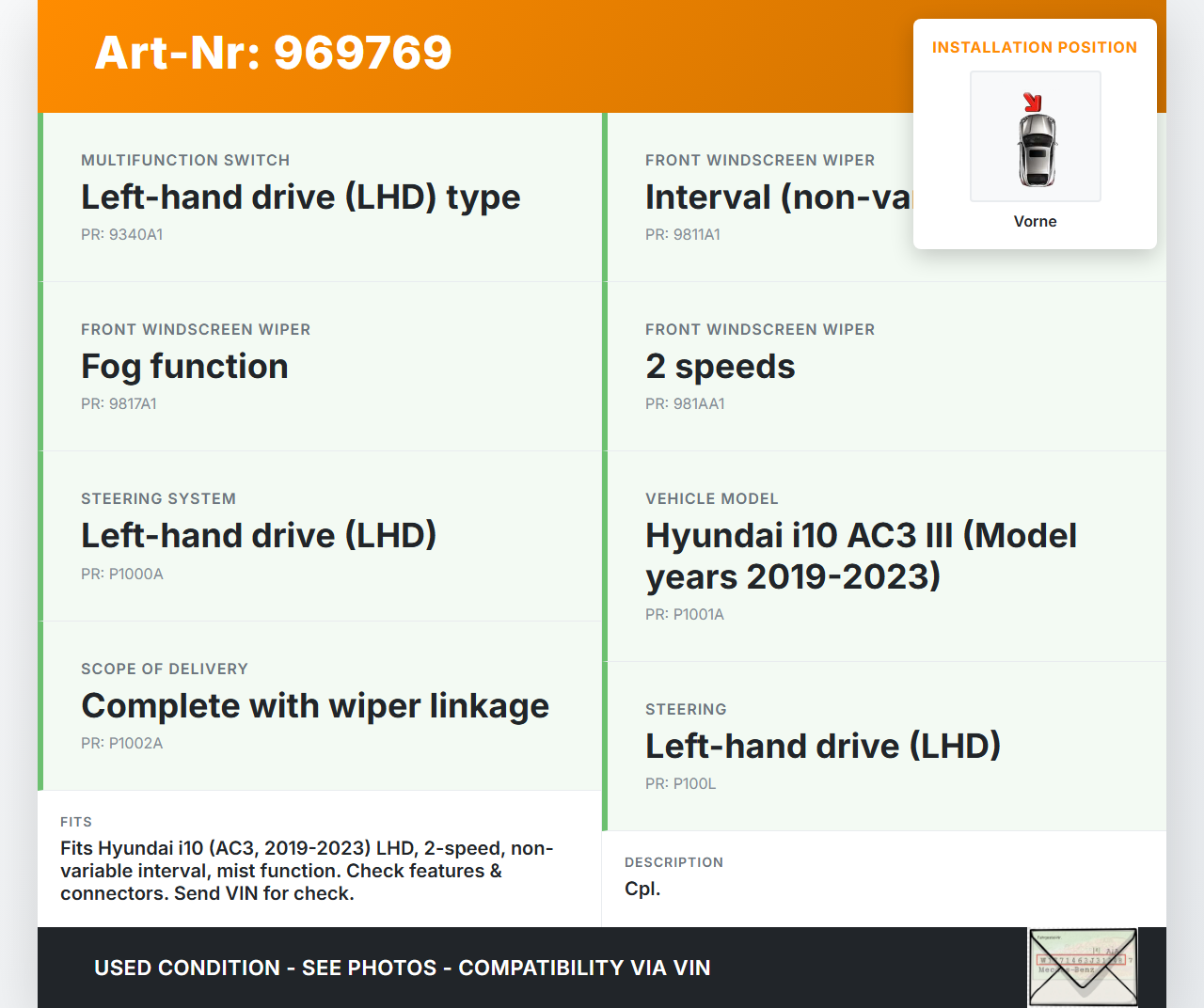Click the Description value Cpl.
1204x1008 pixels.
coord(642,889)
